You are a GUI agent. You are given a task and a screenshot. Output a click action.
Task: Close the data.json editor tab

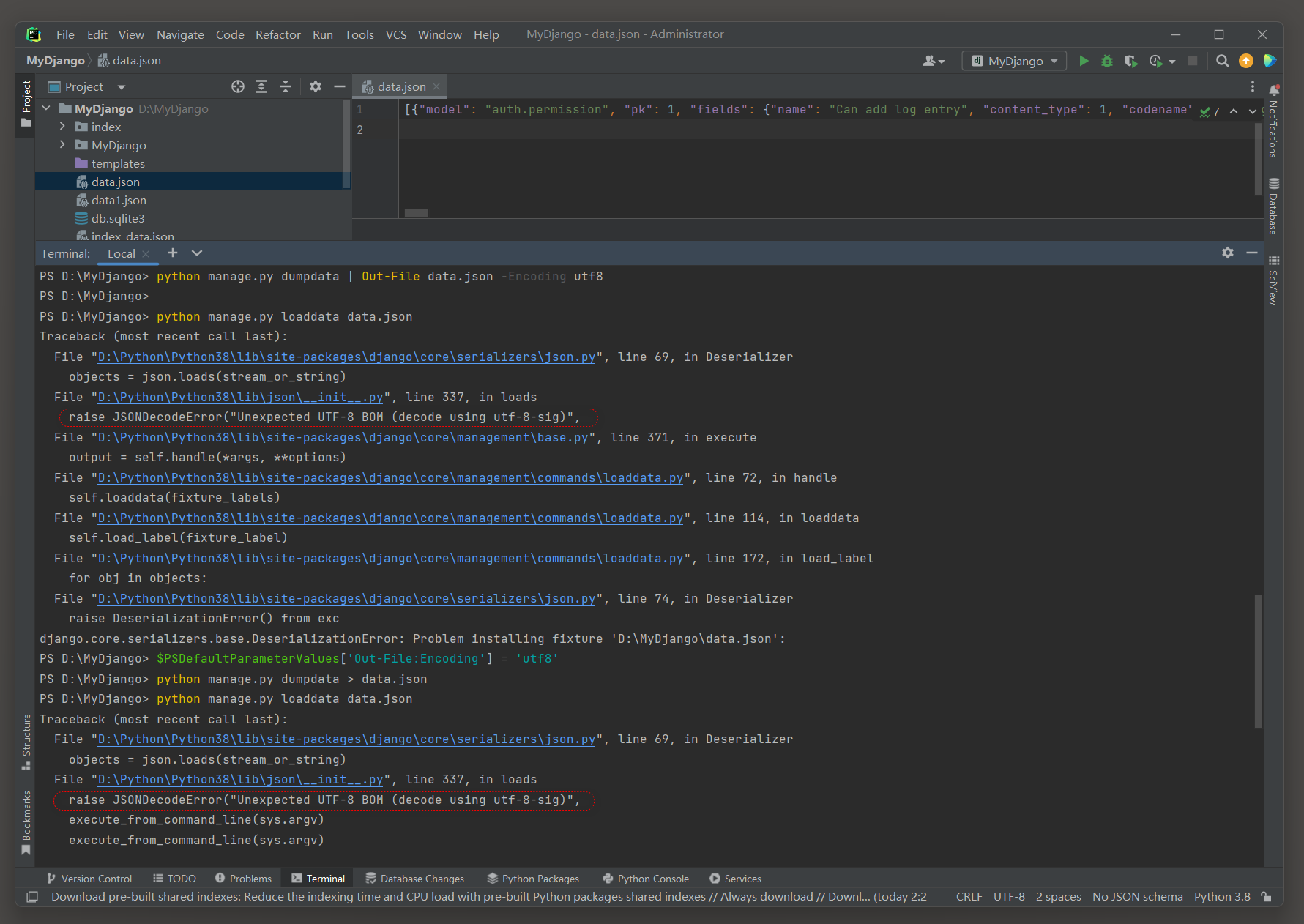[436, 86]
